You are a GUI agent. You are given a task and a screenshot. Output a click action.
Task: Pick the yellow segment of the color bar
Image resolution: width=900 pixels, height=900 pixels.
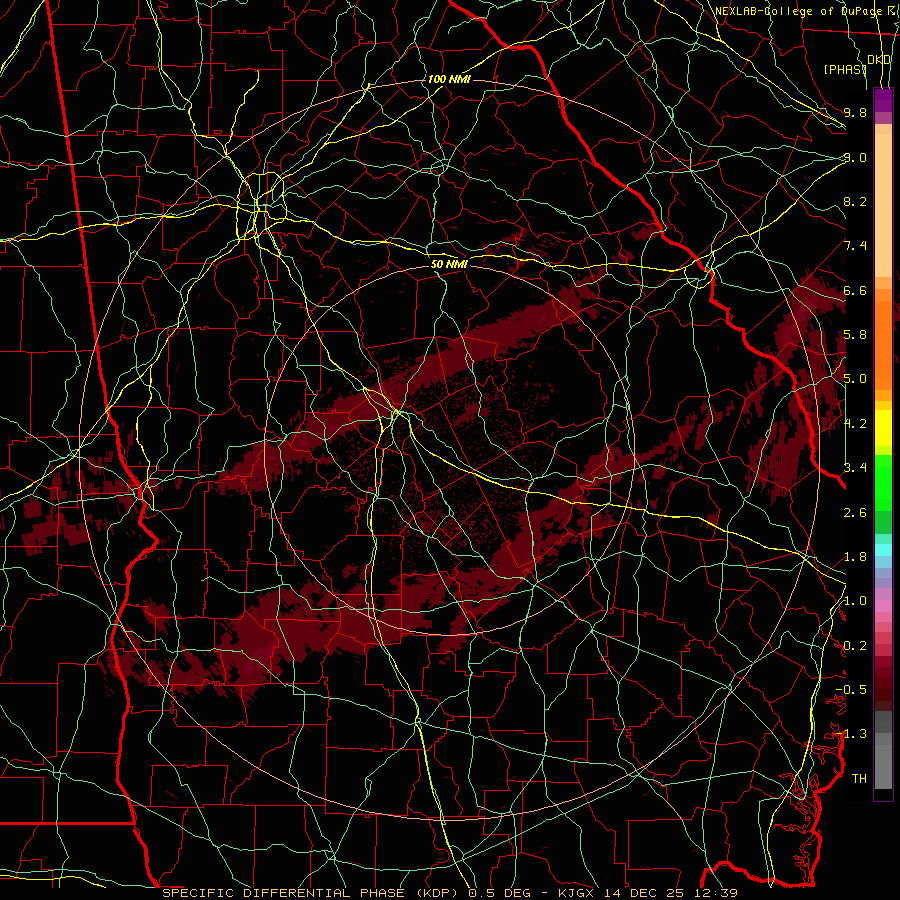pyautogui.click(x=883, y=428)
